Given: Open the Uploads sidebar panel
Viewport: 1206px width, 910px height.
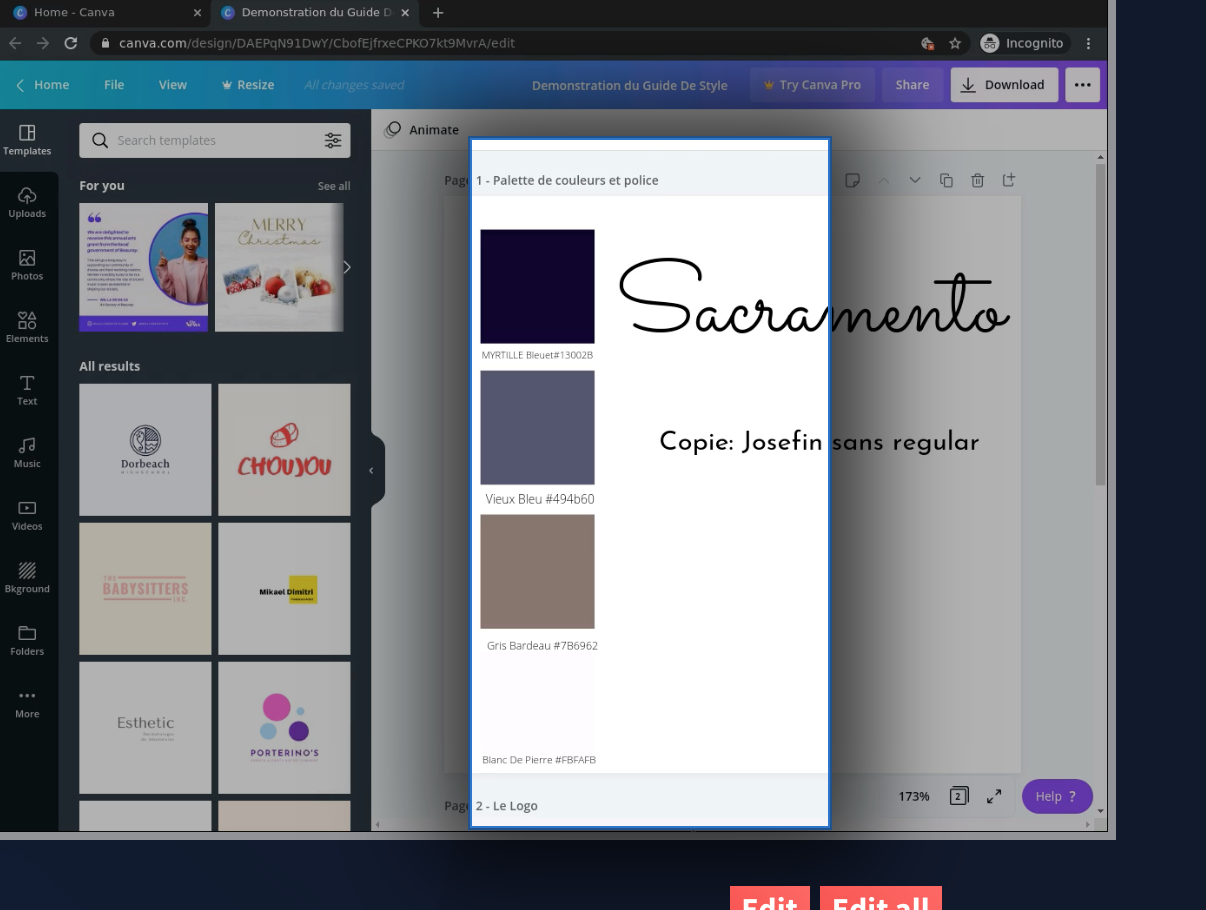Looking at the screenshot, I should click(27, 202).
